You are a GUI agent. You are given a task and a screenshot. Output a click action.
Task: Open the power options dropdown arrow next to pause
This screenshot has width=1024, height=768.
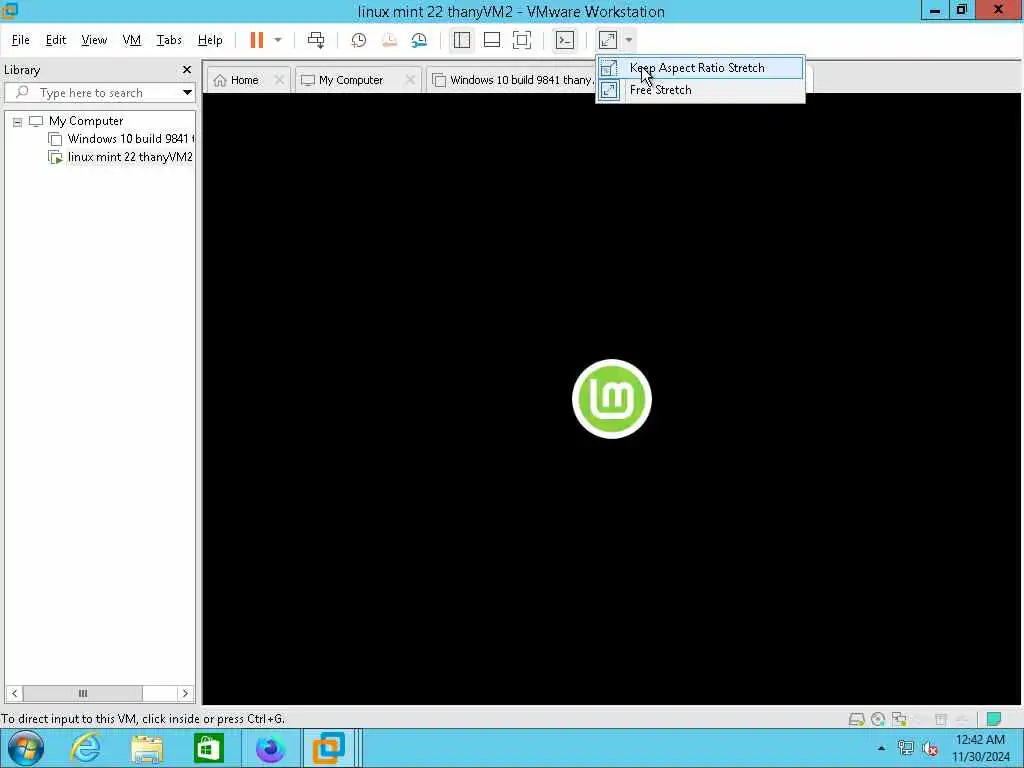[x=278, y=40]
